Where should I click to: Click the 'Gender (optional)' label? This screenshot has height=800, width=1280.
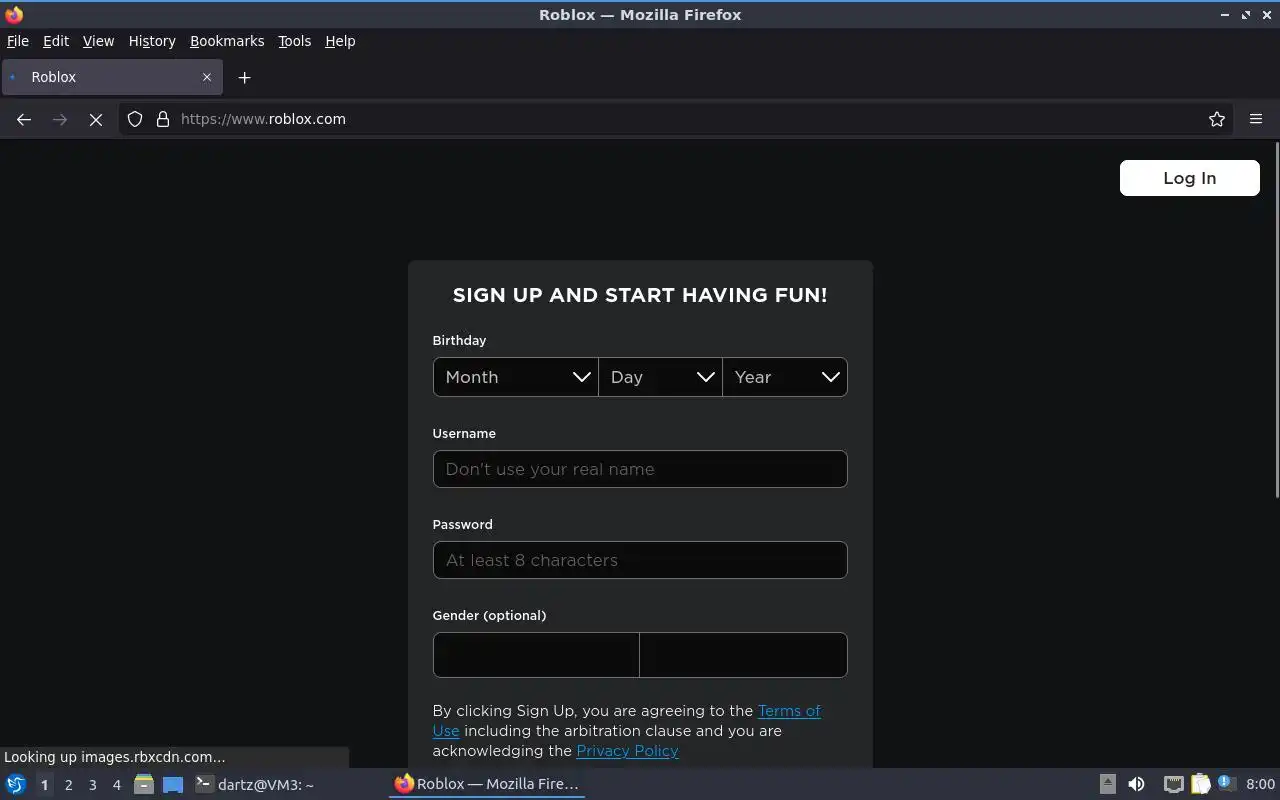489,615
